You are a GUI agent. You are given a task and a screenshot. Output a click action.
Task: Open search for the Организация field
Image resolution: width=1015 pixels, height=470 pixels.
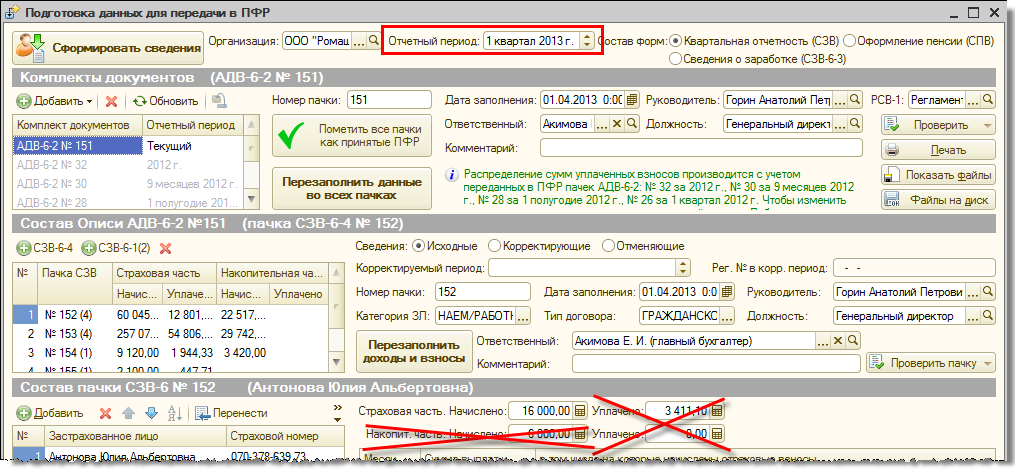[x=373, y=40]
